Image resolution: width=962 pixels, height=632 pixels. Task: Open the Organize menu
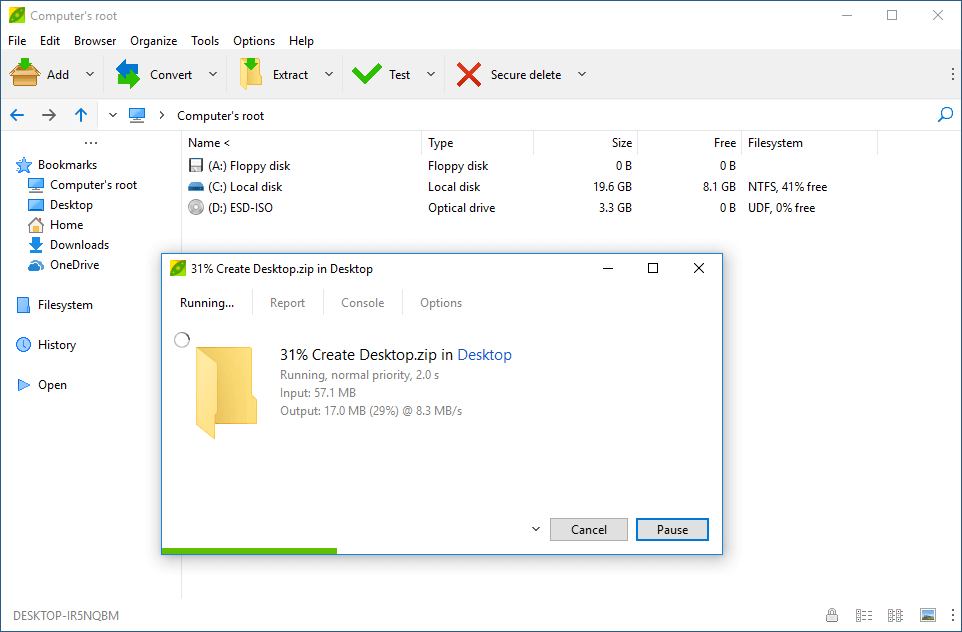153,41
